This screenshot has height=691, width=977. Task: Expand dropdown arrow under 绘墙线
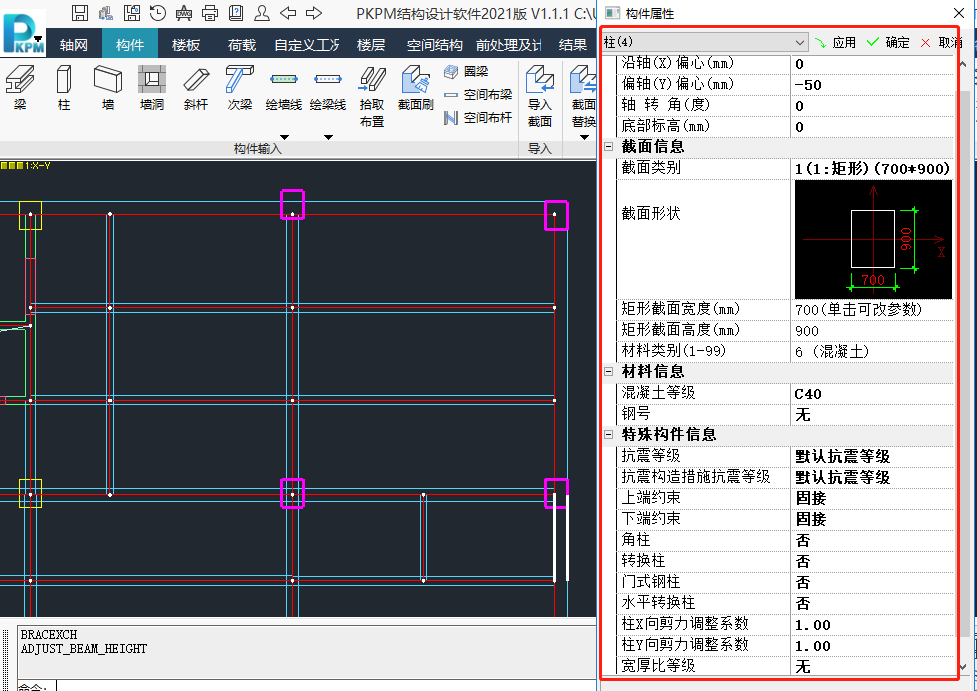point(284,137)
